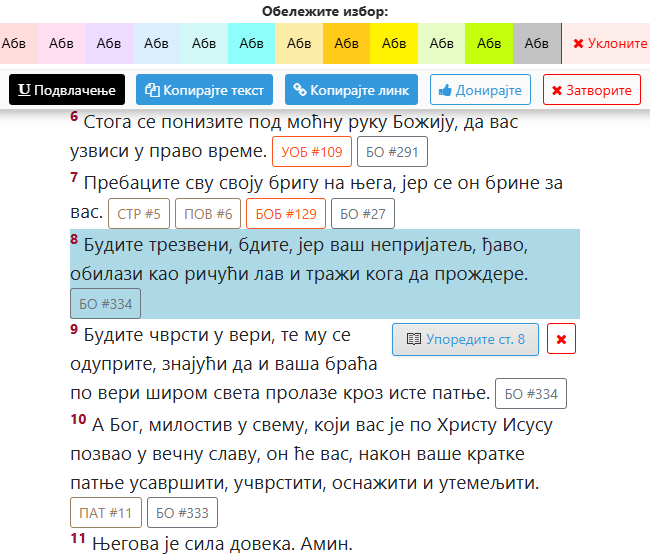The image size is (650, 560).
Task: Choose the lavender highlight swatch
Action: (x=109, y=44)
